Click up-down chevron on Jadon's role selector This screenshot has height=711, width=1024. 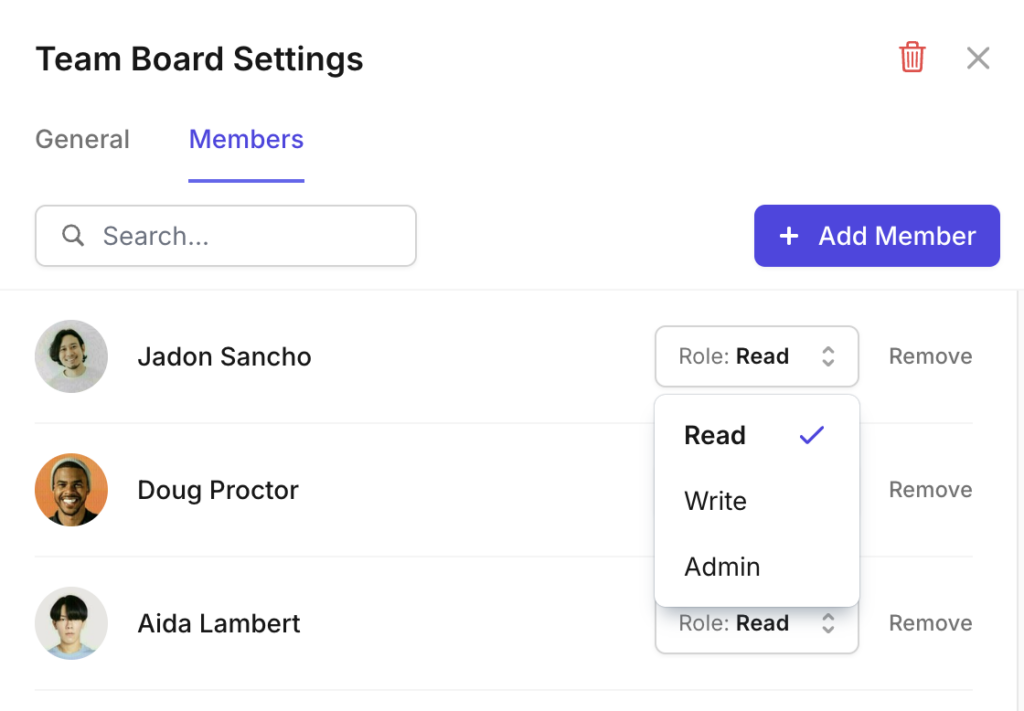(x=828, y=356)
